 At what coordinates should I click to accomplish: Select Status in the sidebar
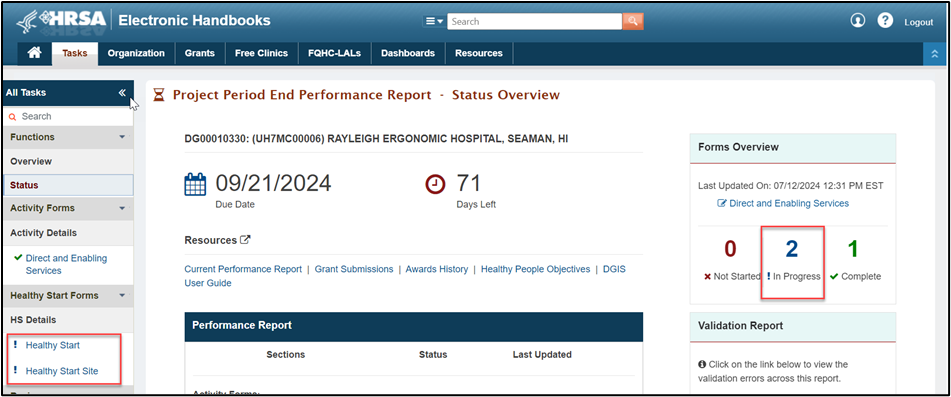pyautogui.click(x=68, y=185)
